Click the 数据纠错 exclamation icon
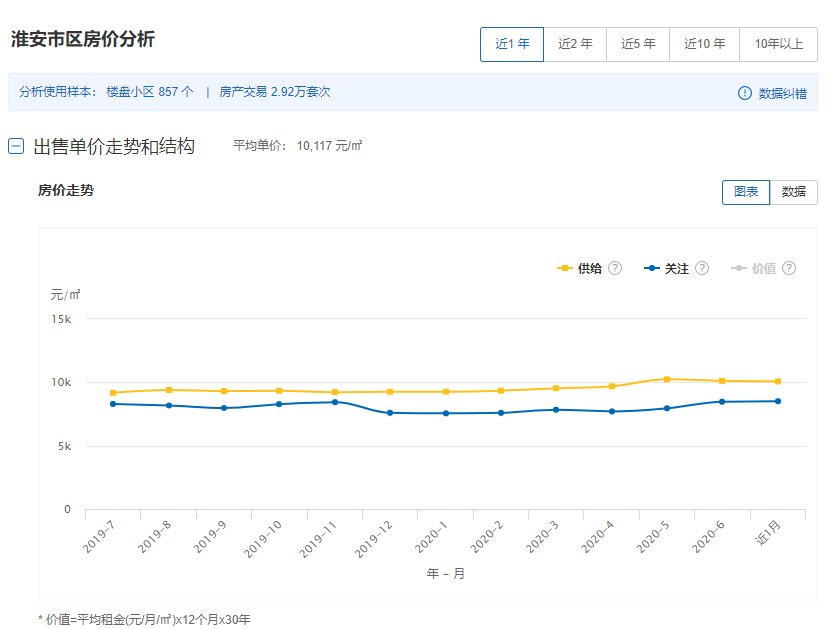 pos(744,93)
